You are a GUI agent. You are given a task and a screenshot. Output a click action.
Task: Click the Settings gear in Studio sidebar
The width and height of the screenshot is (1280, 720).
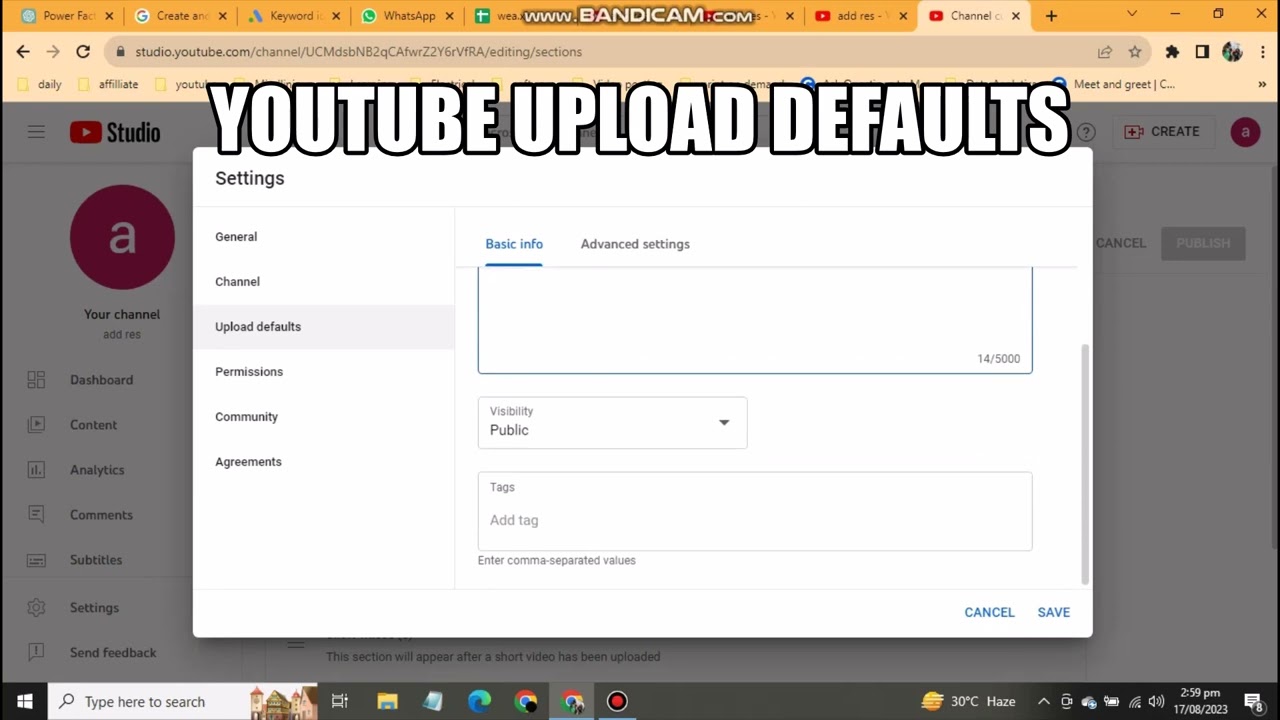pos(36,608)
